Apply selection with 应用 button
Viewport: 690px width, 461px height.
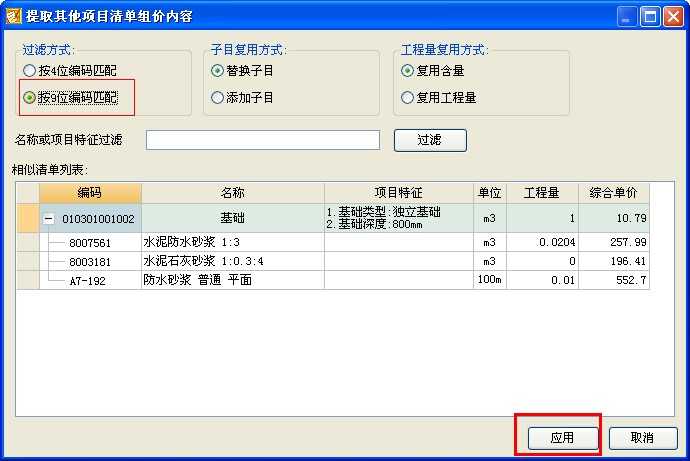coord(562,438)
